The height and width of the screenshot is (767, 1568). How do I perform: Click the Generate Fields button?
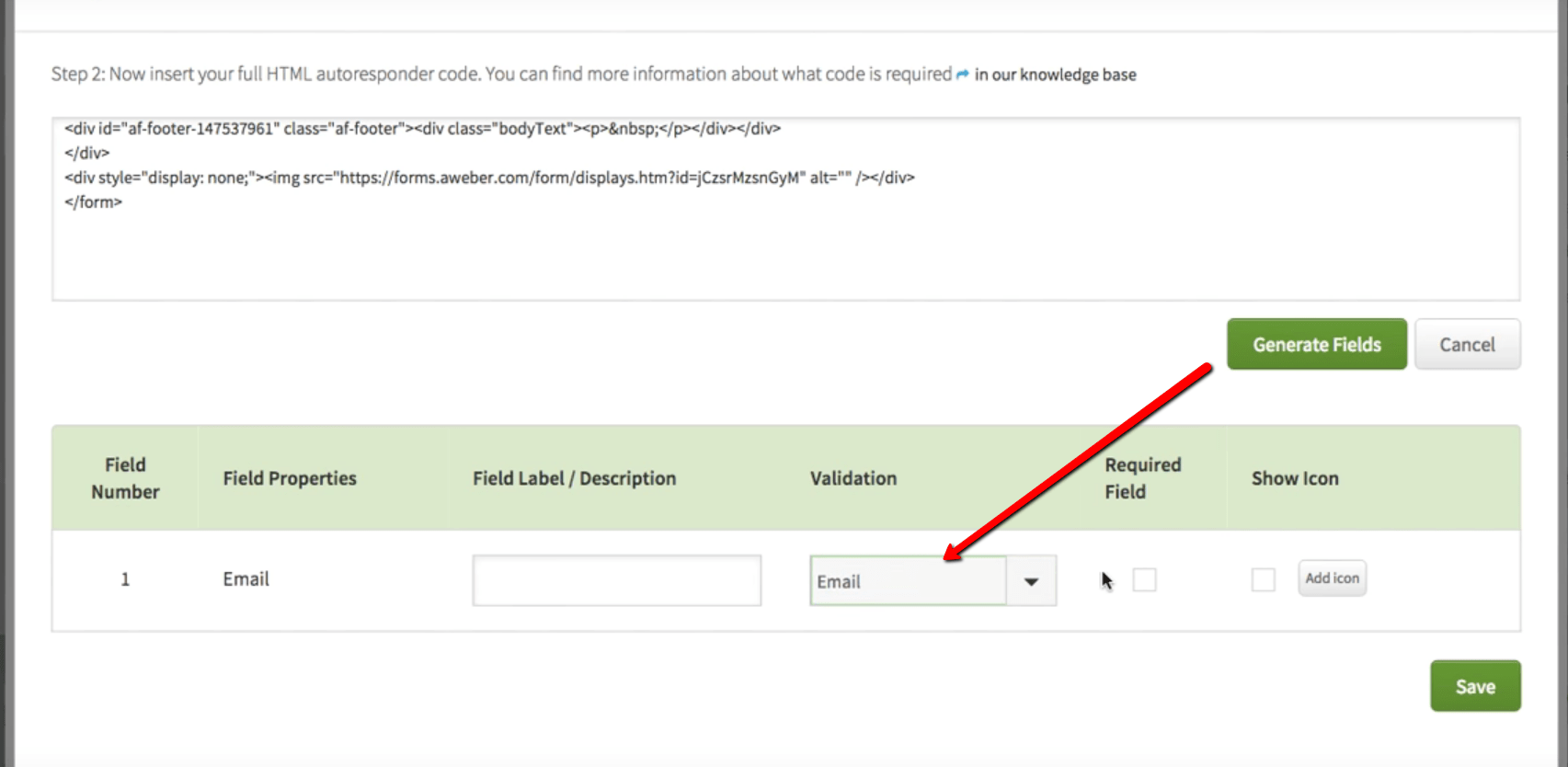1316,344
